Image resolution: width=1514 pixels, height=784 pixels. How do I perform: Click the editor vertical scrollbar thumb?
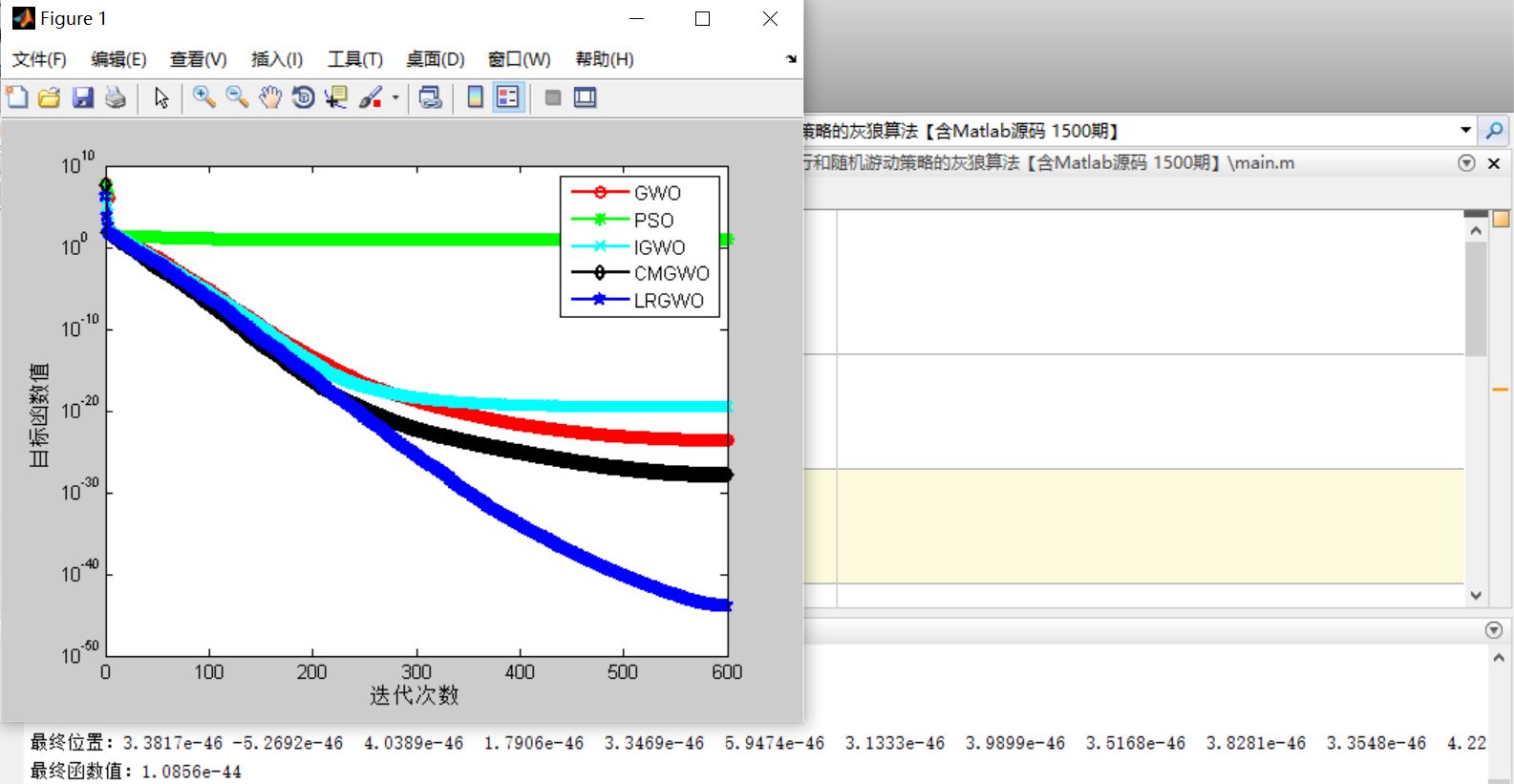coord(1476,299)
